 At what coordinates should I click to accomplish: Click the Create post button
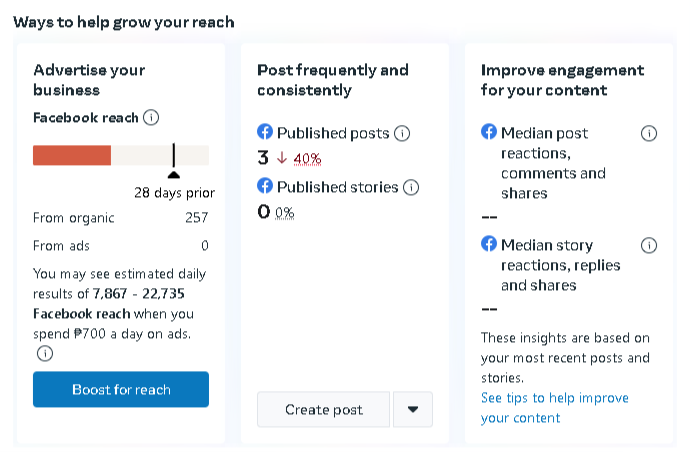coord(323,409)
